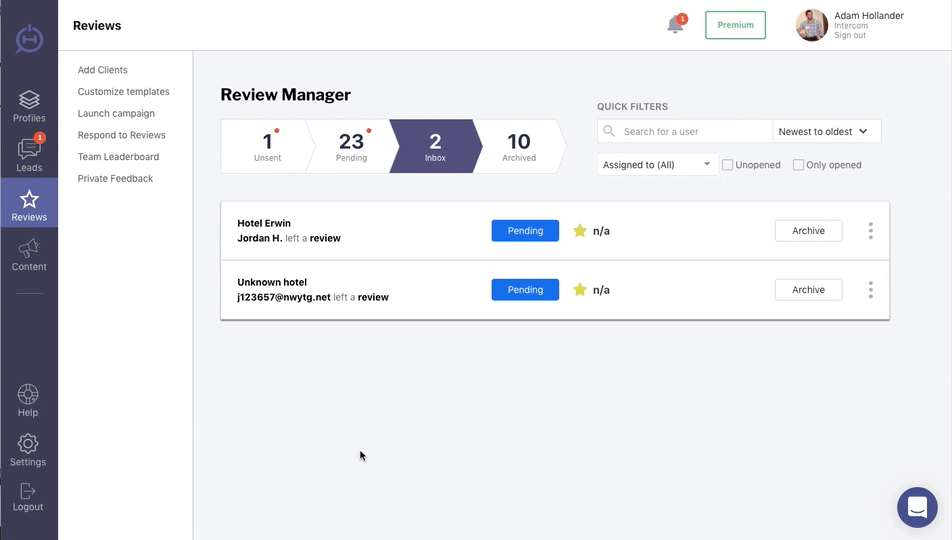952x540 pixels.
Task: Archive the Unknown hotel review
Action: pos(808,289)
